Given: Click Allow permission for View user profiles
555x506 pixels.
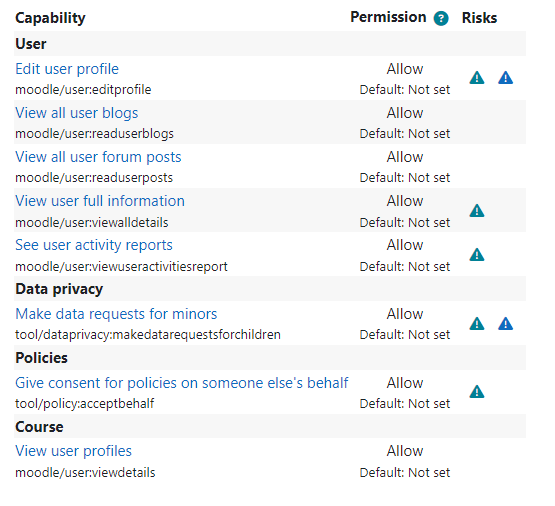Looking at the screenshot, I should pyautogui.click(x=405, y=451).
